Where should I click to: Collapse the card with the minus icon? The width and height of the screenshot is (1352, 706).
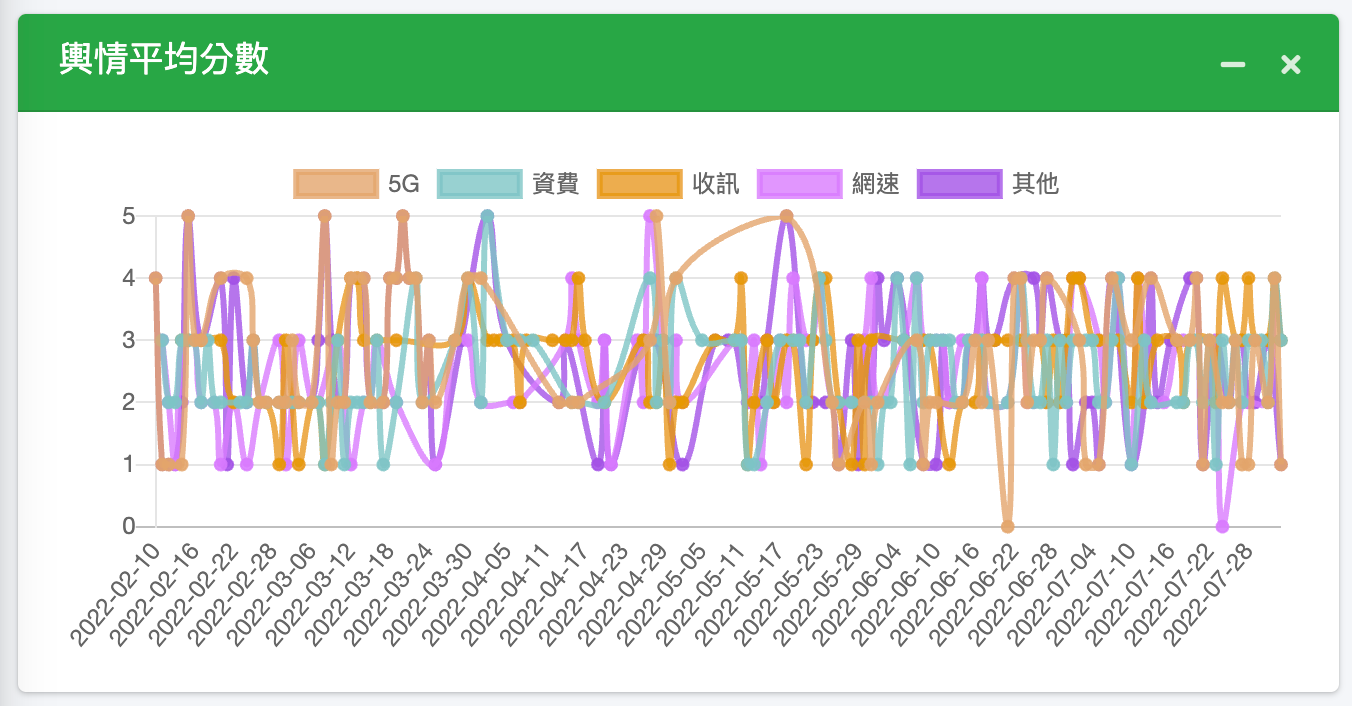pyautogui.click(x=1232, y=65)
